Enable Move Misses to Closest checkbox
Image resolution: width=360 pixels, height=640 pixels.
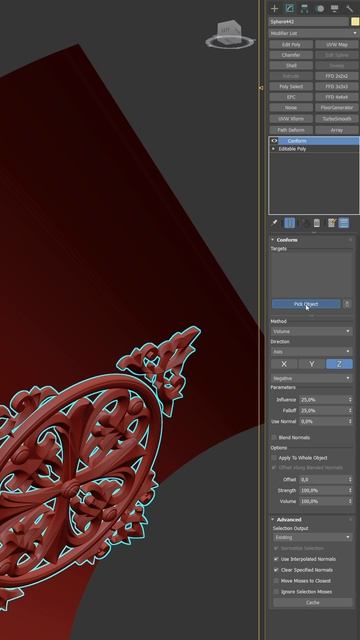[x=276, y=581]
